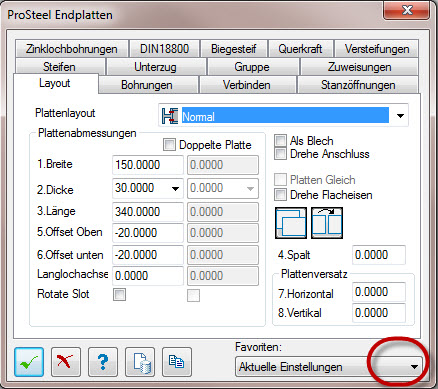Open the Versteifungen tab
The image size is (438, 389).
pyautogui.click(x=377, y=49)
